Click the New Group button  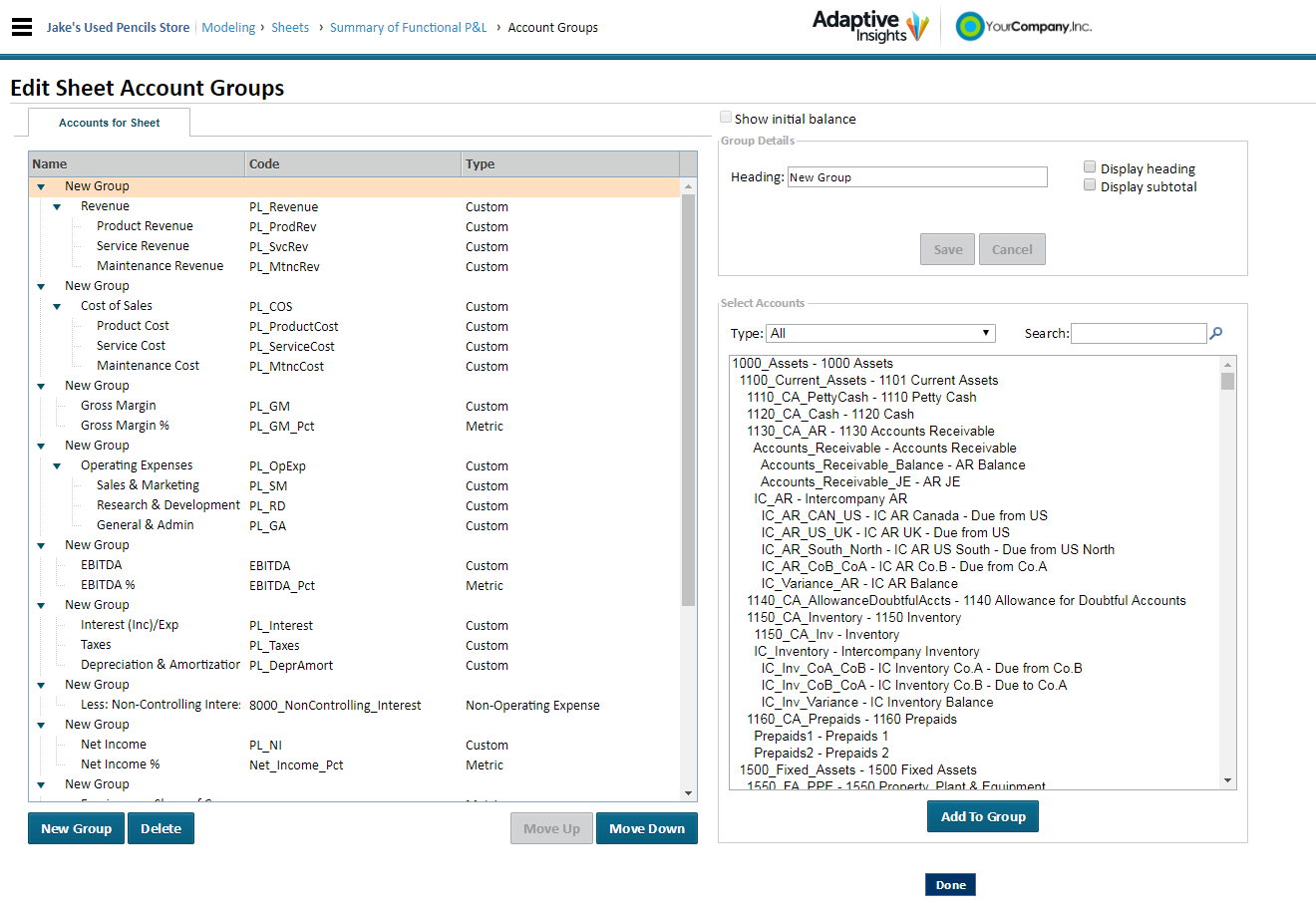(76, 828)
